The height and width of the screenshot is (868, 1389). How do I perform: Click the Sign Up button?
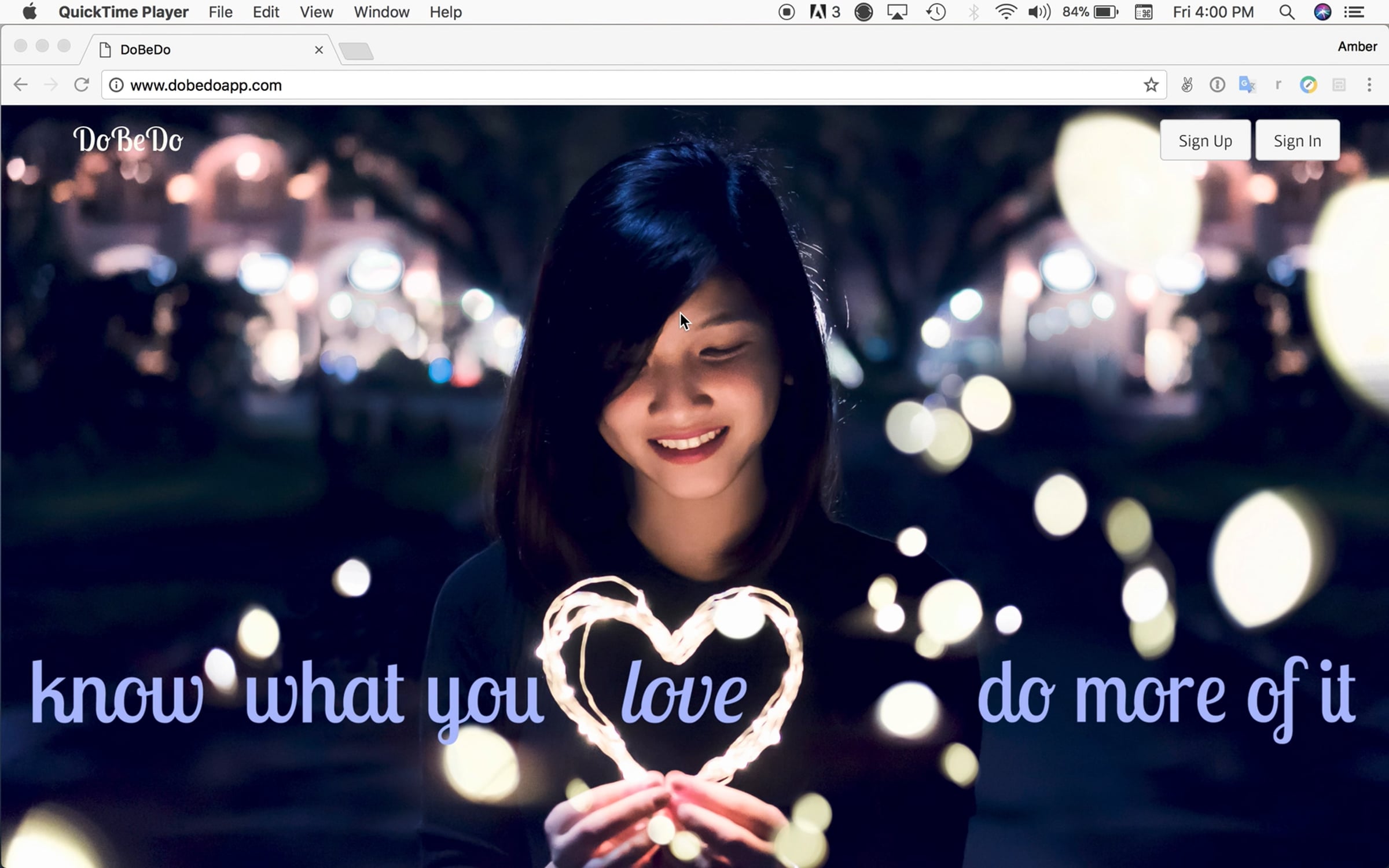click(1205, 141)
